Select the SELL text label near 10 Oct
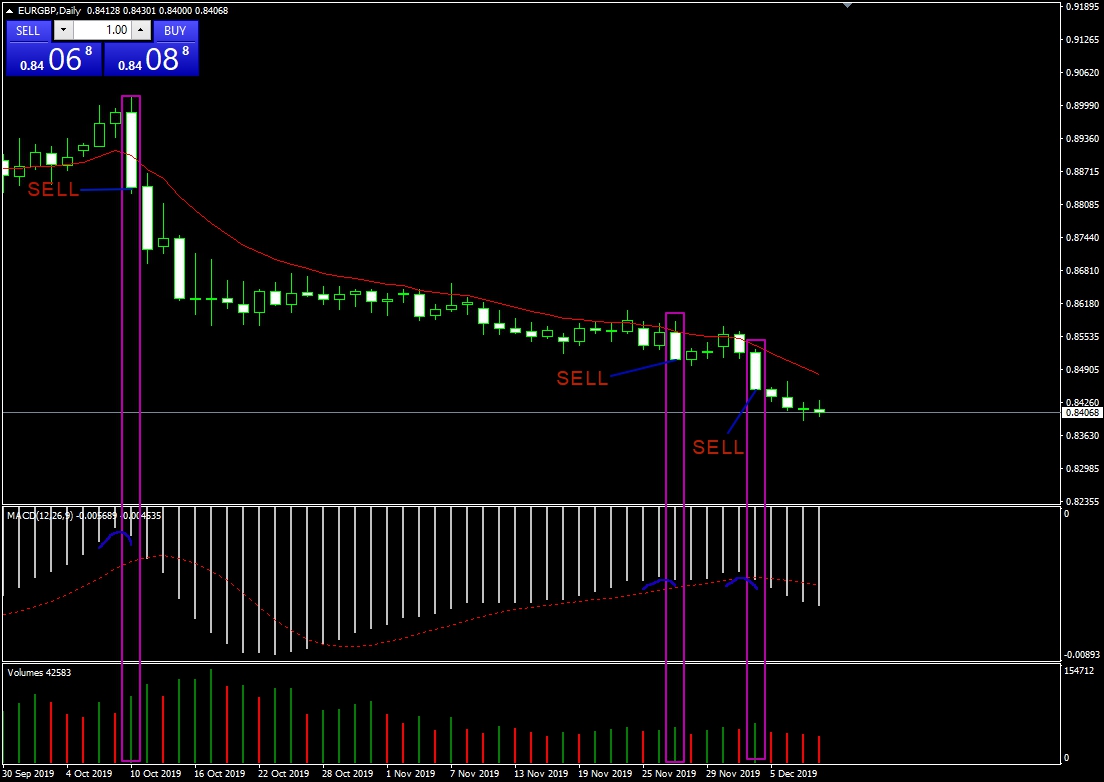 (x=53, y=190)
